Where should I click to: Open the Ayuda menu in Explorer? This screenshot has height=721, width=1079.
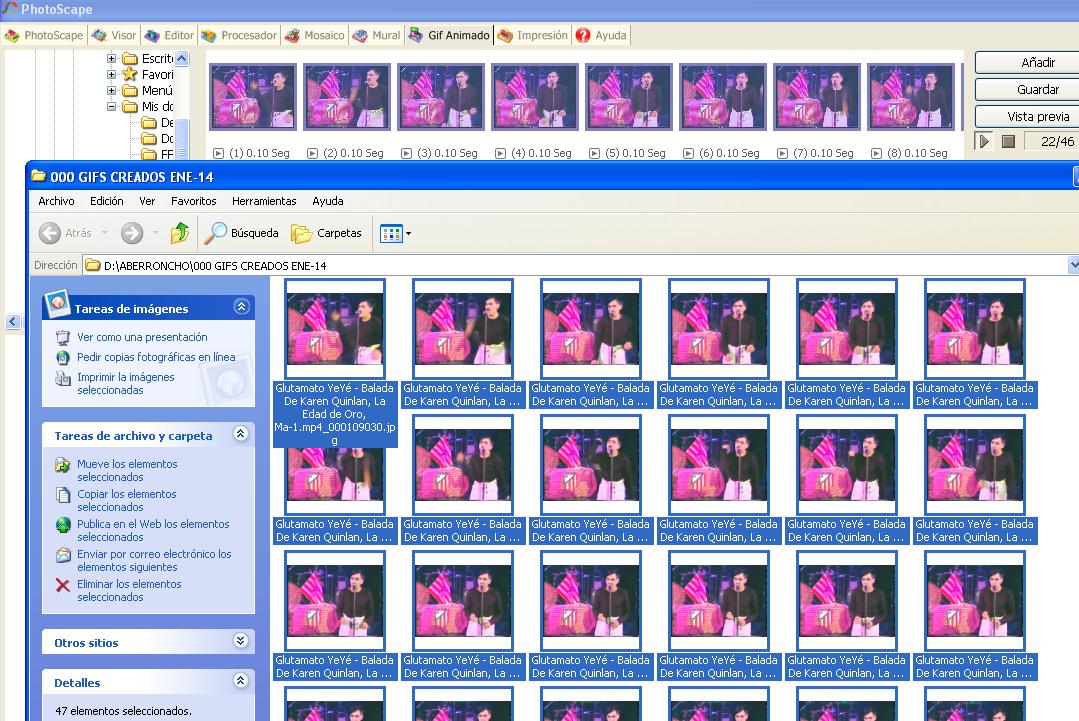tap(328, 201)
